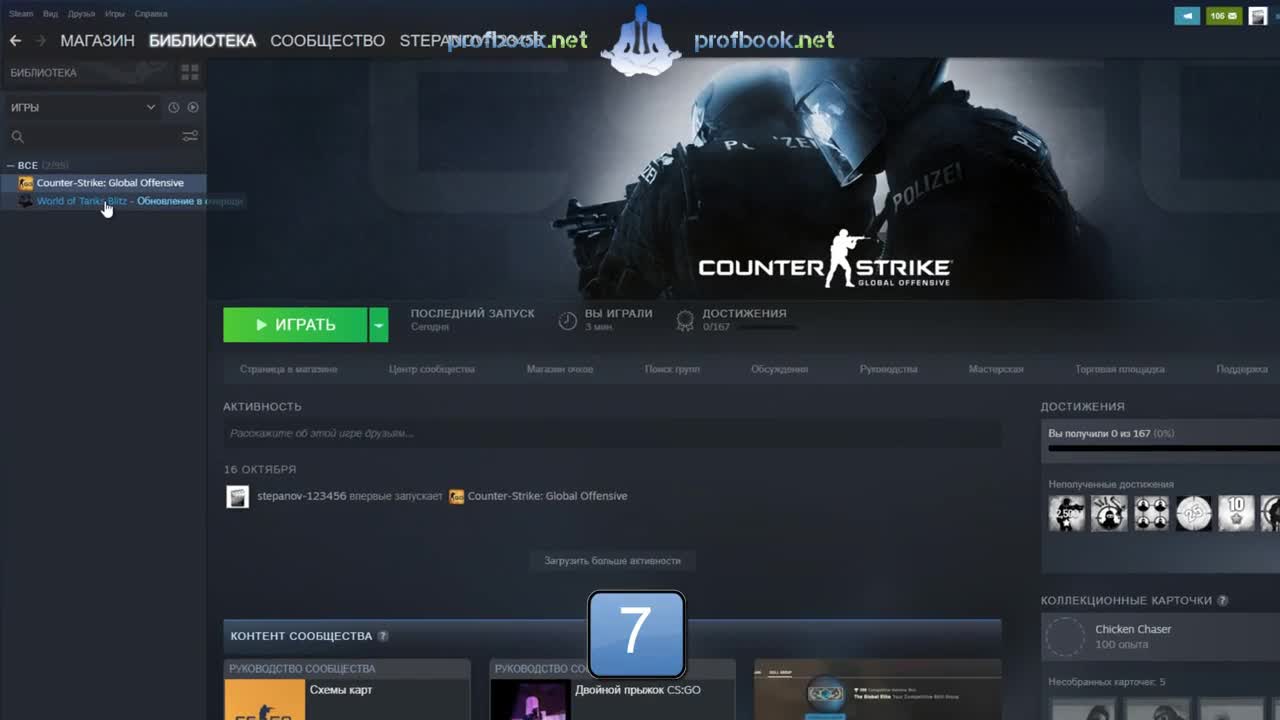Viewport: 1280px width, 720px height.
Task: Click the green ИГРАТЬ button
Action: [x=295, y=325]
